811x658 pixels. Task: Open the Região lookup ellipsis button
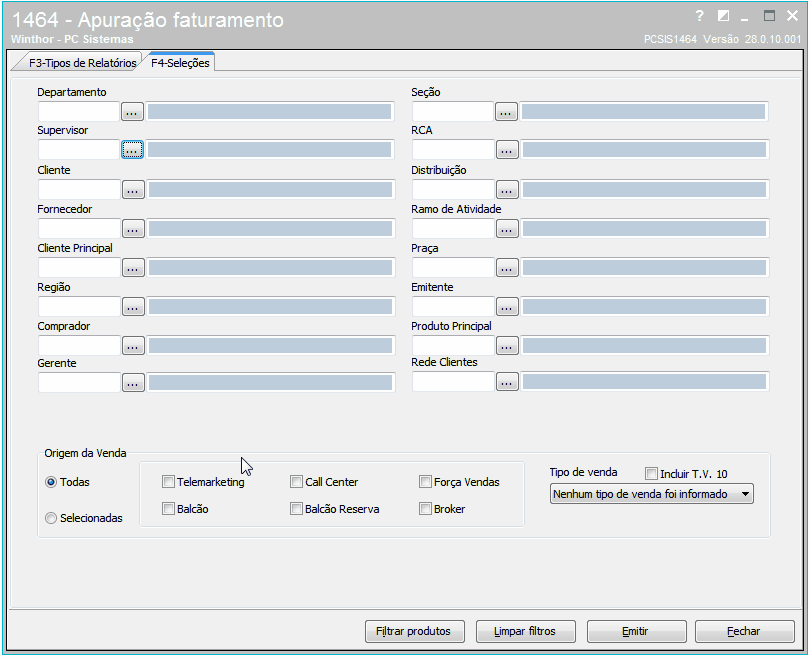(x=133, y=307)
